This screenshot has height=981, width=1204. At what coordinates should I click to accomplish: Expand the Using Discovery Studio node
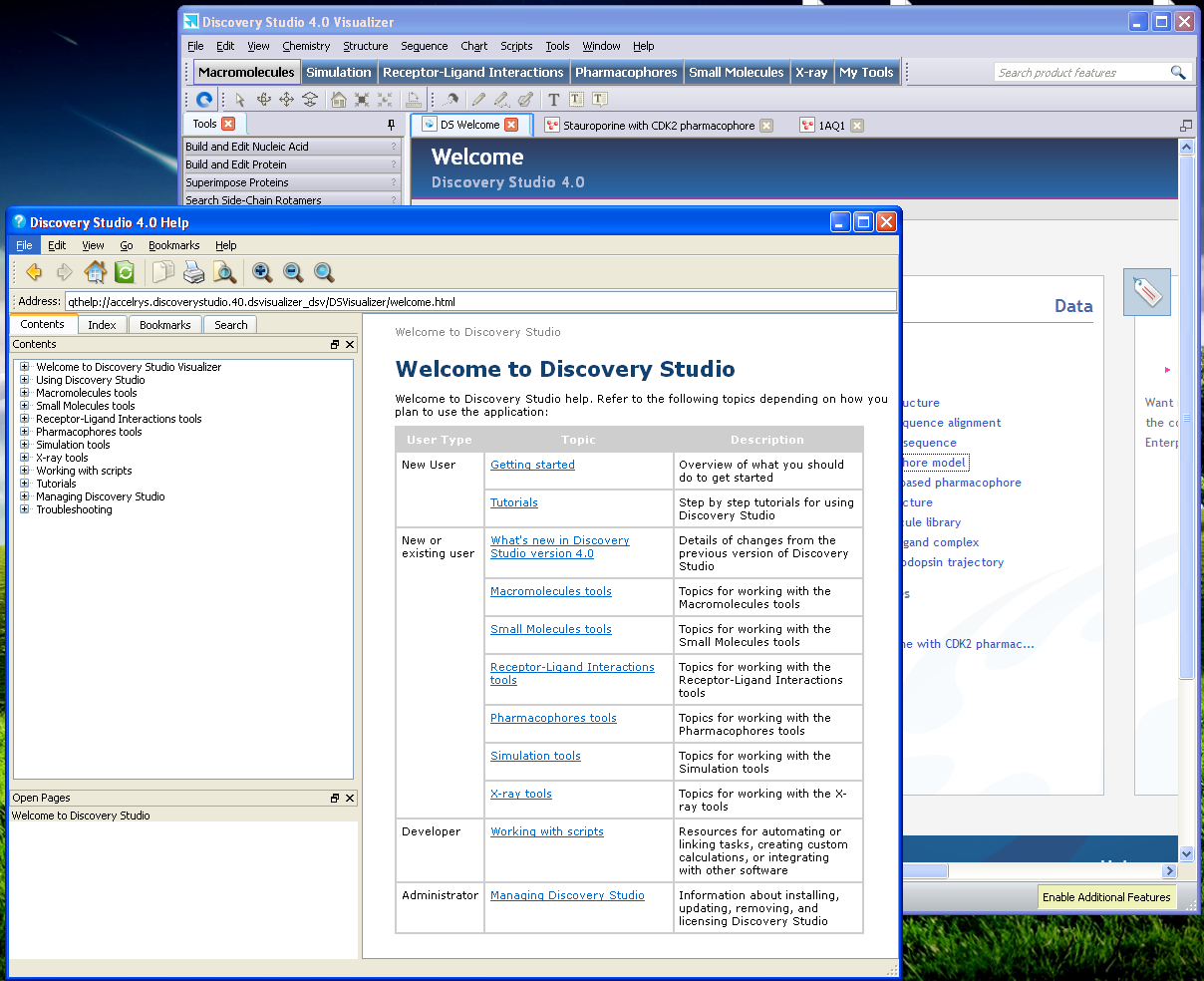tap(25, 380)
